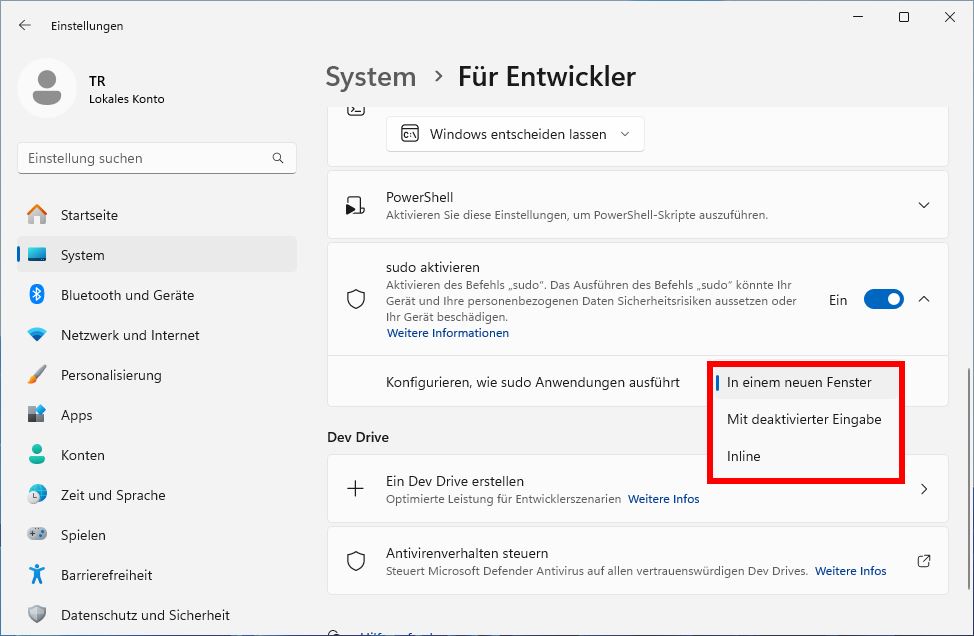
Task: Disable the sudo aktivieren toggle
Action: point(883,299)
